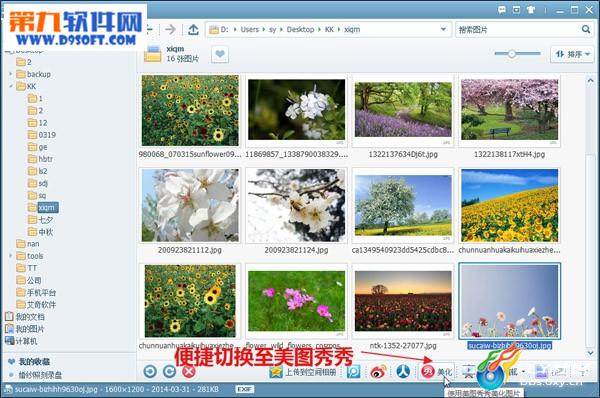Viewport: 600px width, 398px height.
Task: Open thumbnail 1322137634Dj6t.jpg
Action: point(403,110)
